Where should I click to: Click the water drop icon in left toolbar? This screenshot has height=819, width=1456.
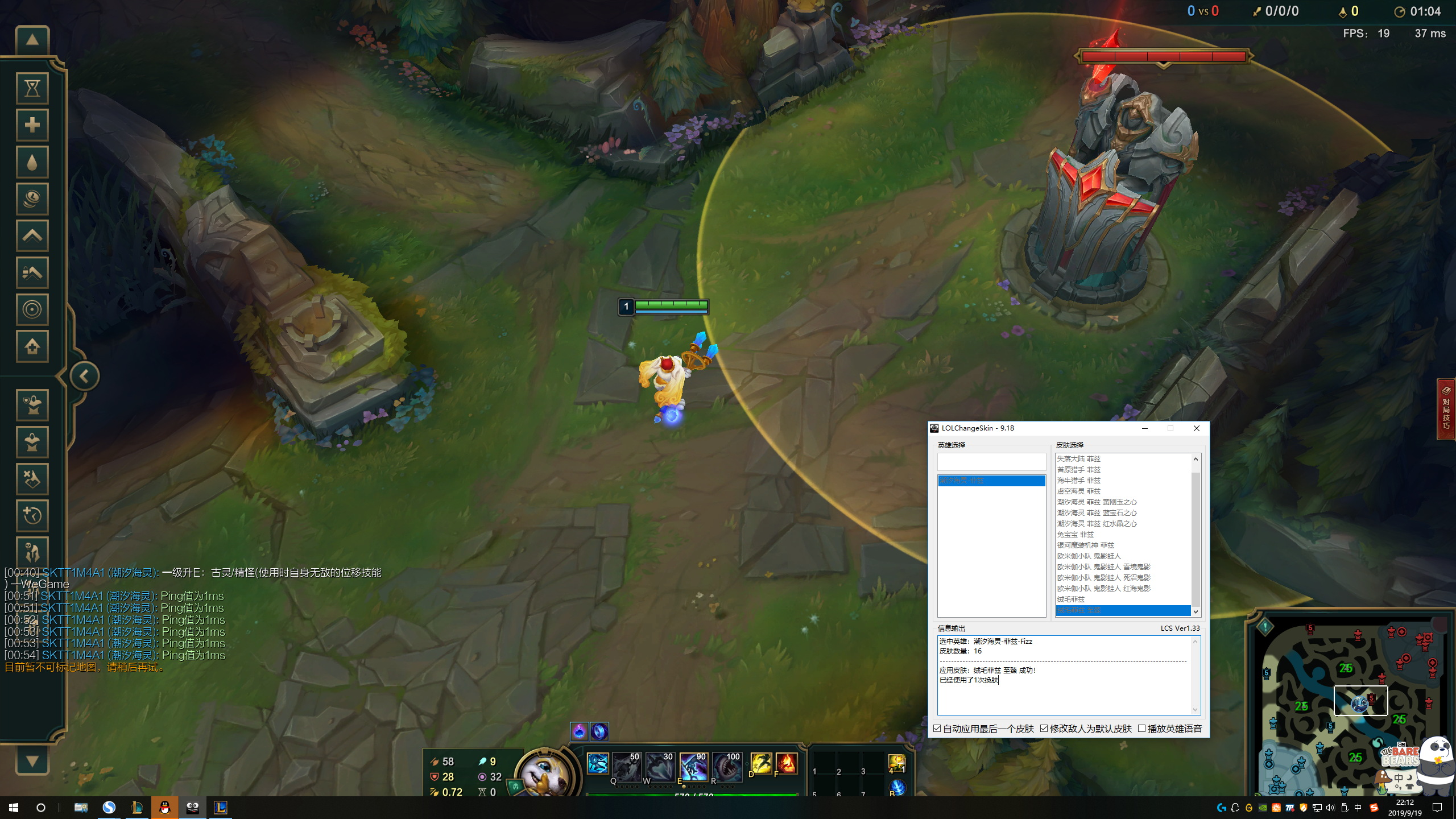(32, 162)
